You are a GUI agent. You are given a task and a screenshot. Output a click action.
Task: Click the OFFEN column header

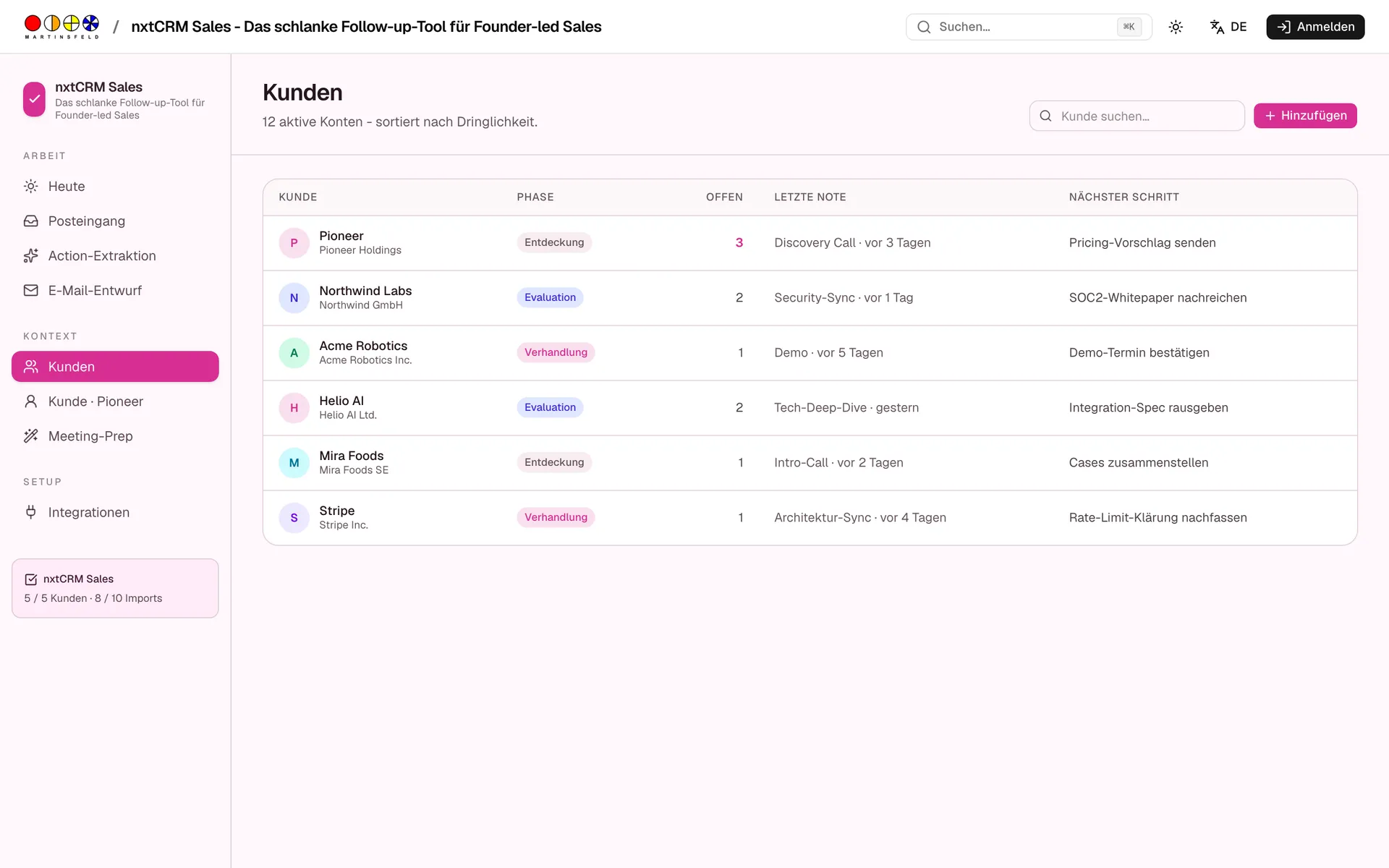point(724,197)
